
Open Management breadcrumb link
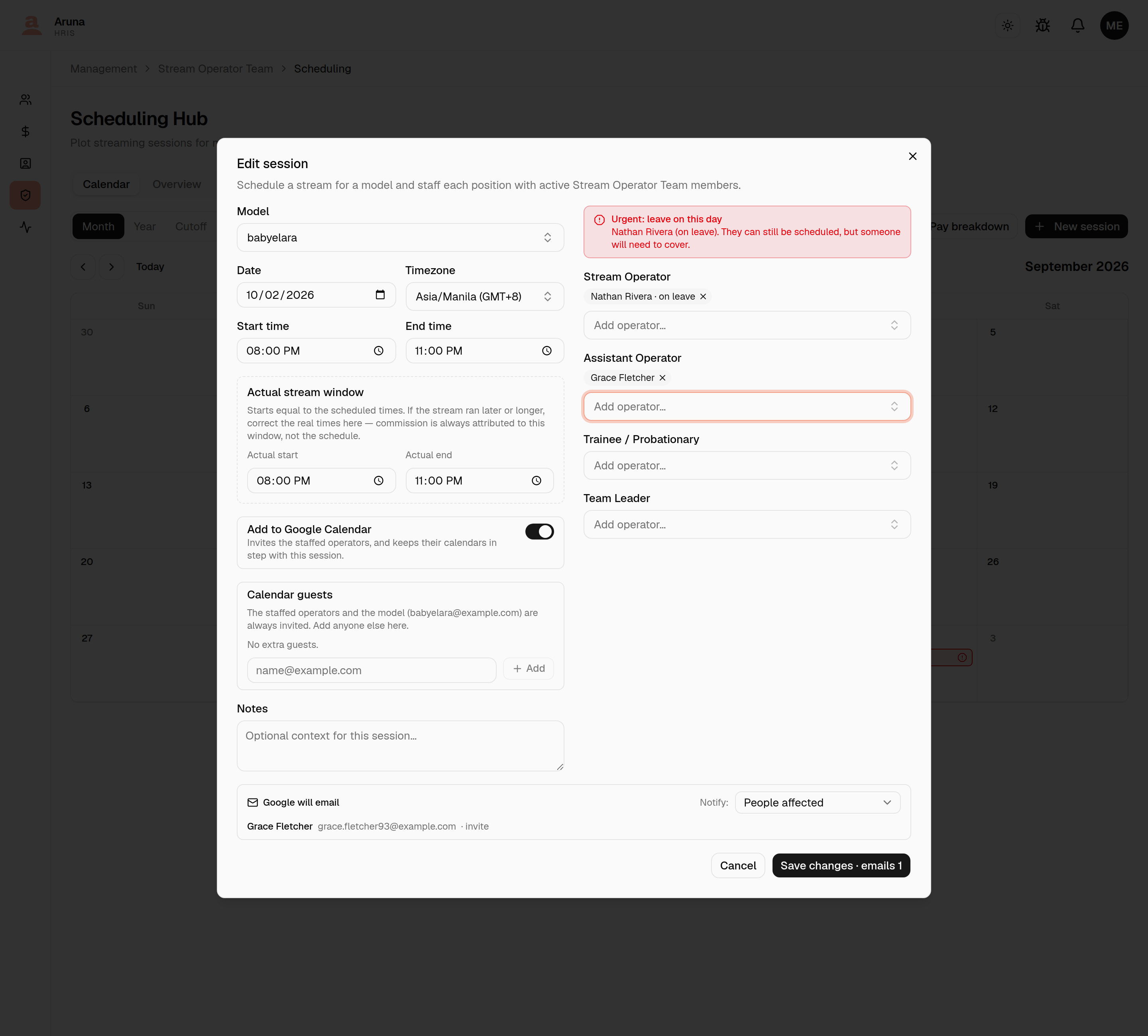pos(103,69)
